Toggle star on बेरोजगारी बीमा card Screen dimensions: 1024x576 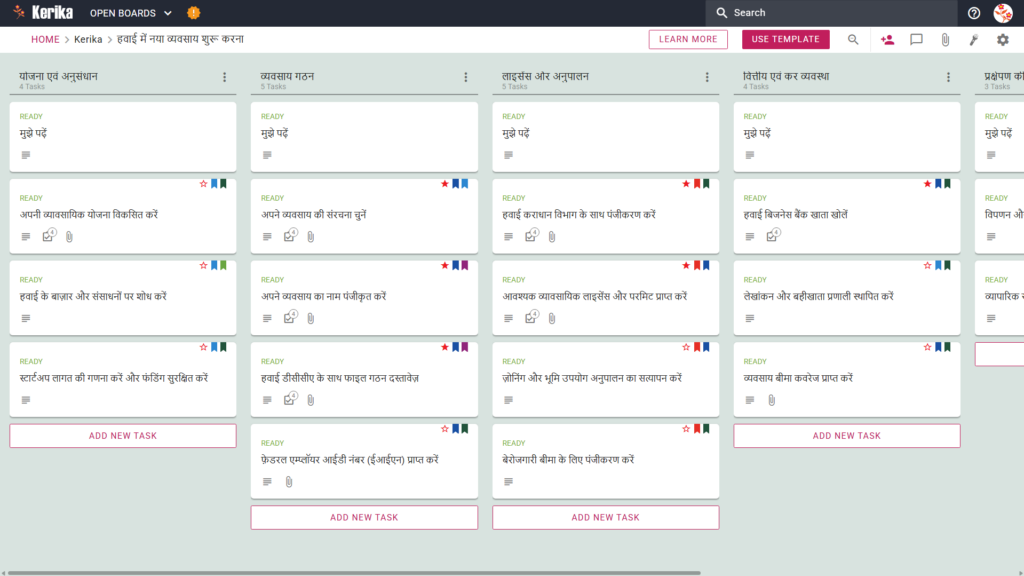click(x=686, y=429)
